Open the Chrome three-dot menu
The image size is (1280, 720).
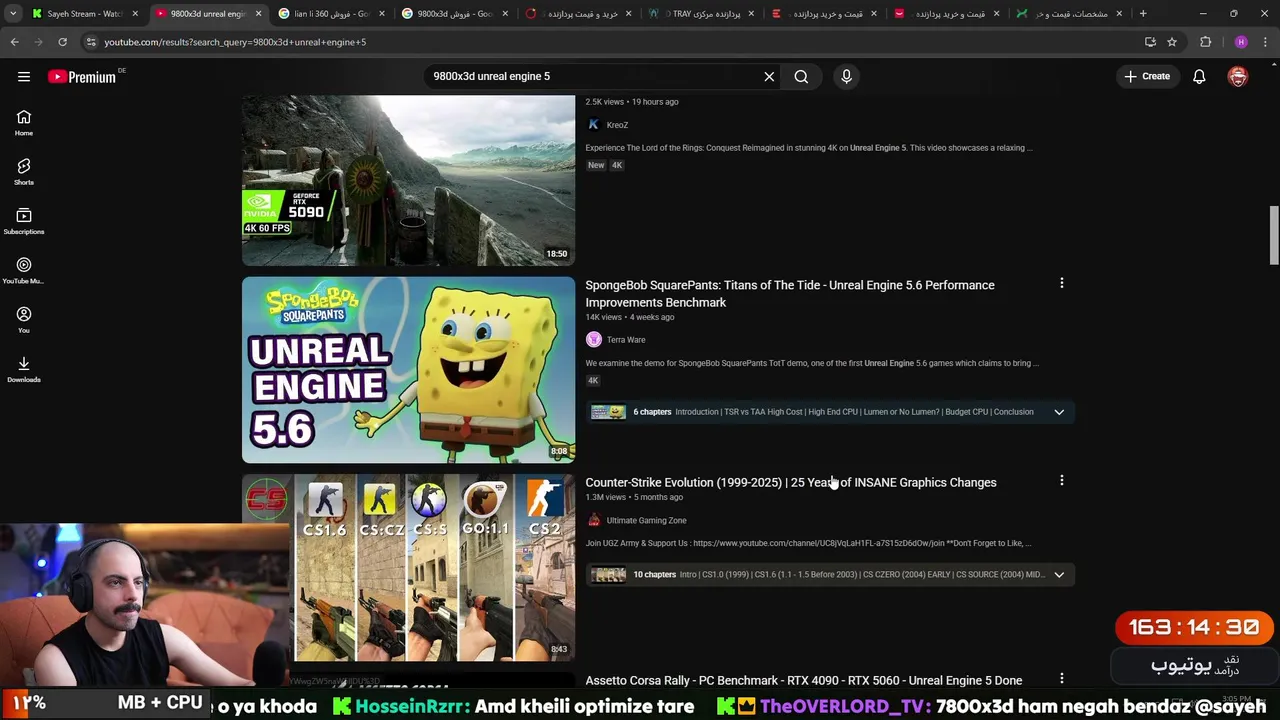tap(1265, 42)
